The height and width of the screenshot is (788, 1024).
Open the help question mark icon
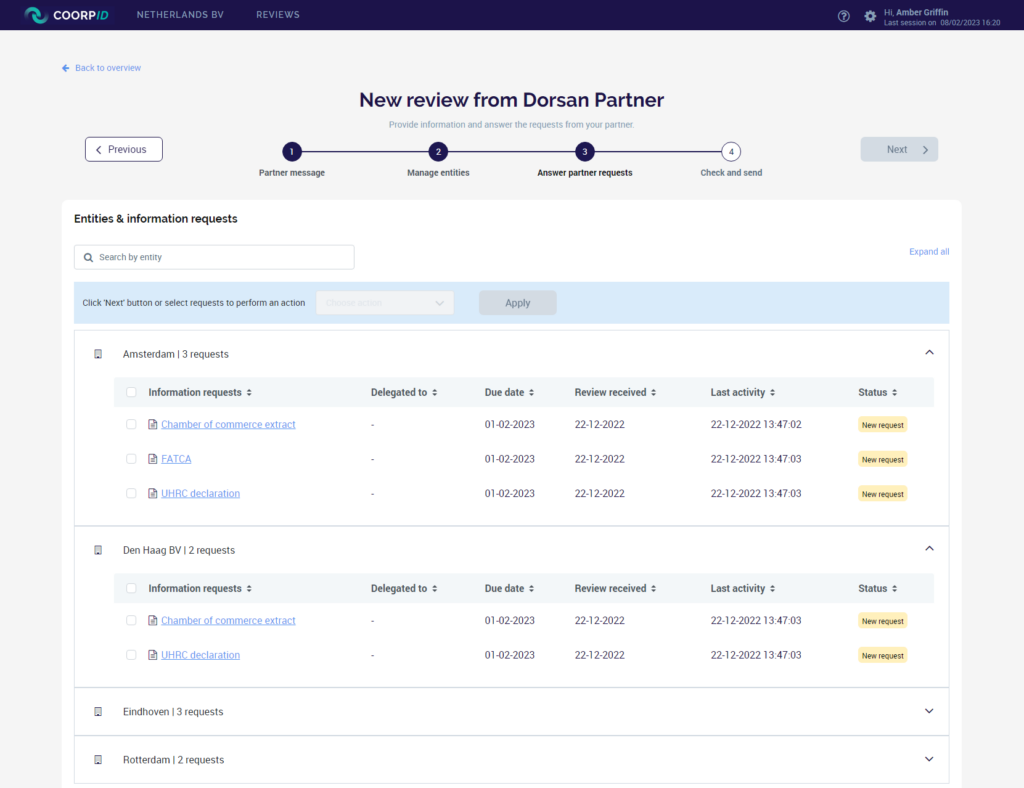coord(844,16)
